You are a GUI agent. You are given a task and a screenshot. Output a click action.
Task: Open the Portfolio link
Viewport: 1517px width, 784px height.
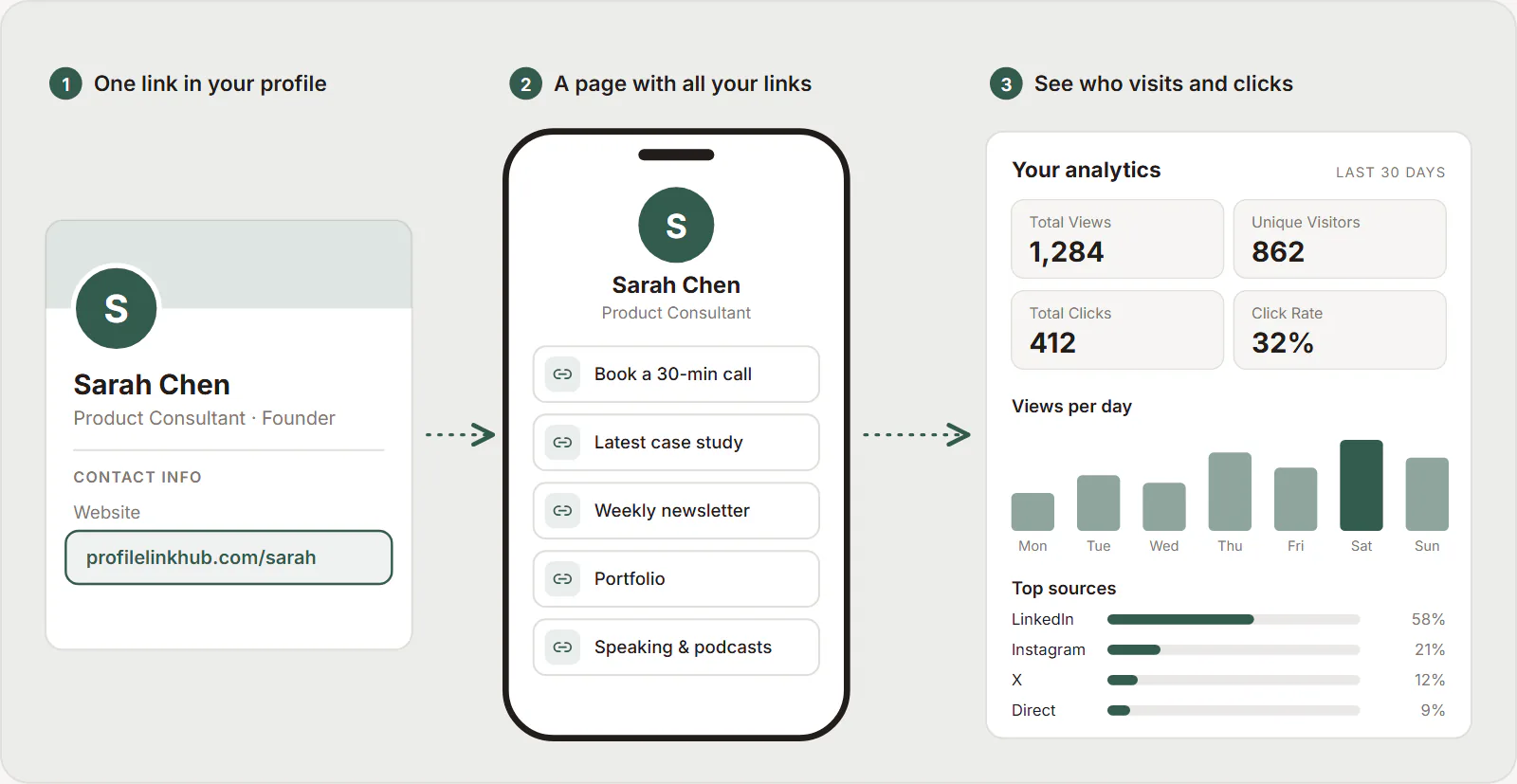[676, 579]
